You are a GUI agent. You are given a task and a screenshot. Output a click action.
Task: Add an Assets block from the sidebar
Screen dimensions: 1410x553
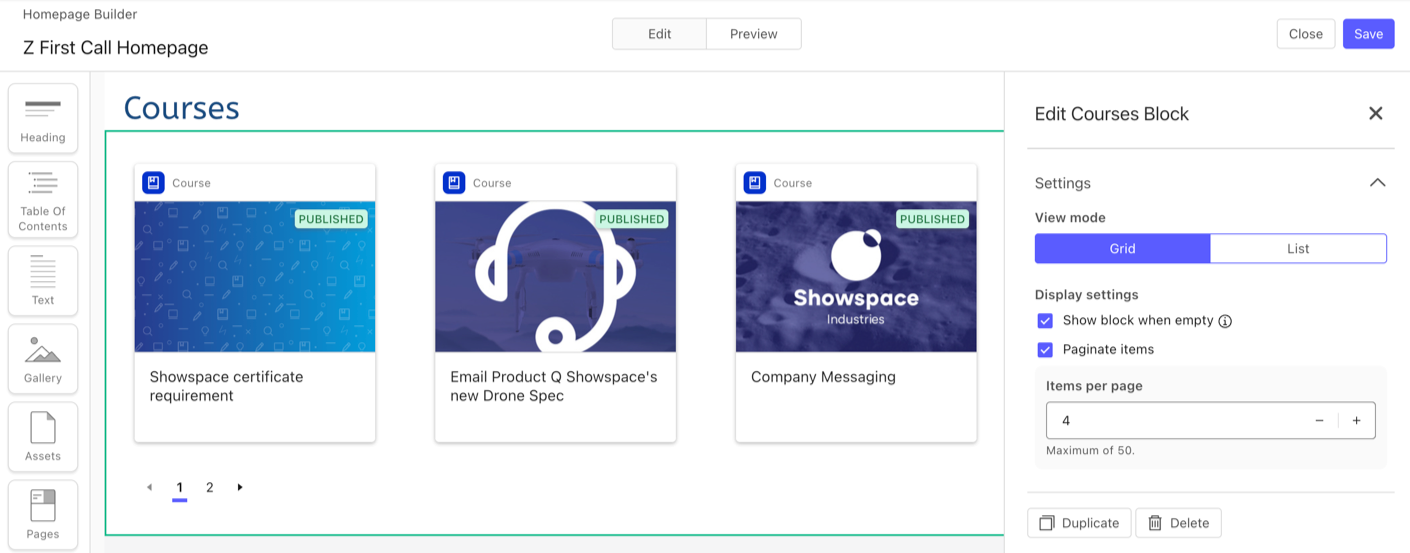[43, 437]
